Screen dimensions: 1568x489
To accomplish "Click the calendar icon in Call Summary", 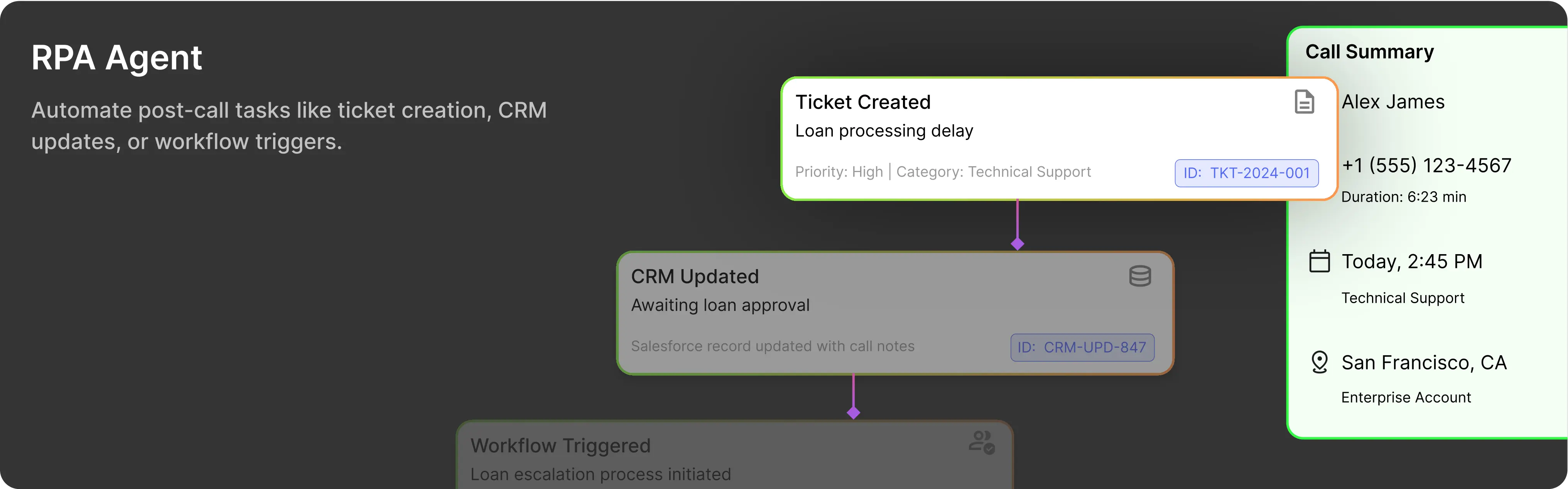I will point(1319,261).
